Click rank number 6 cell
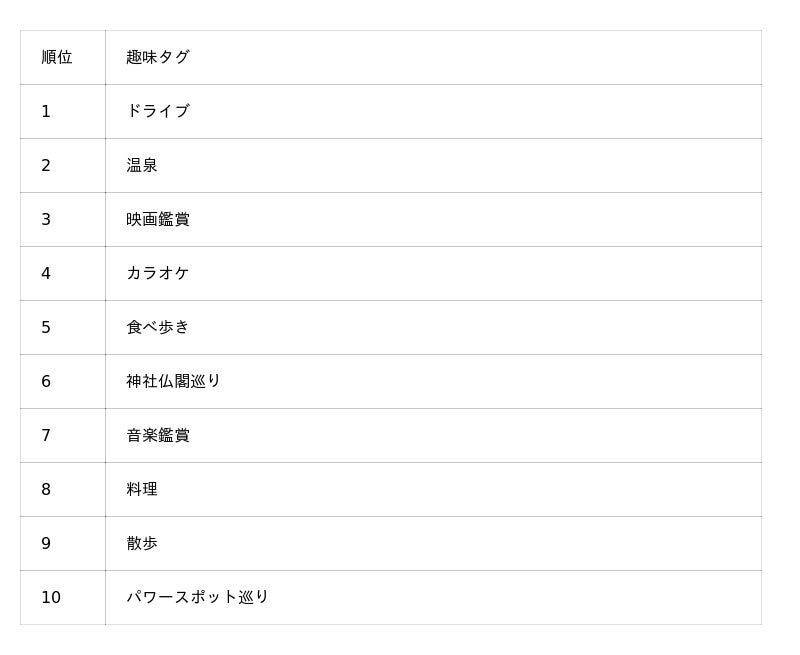Screen dimensions: 800x655 click(x=46, y=381)
